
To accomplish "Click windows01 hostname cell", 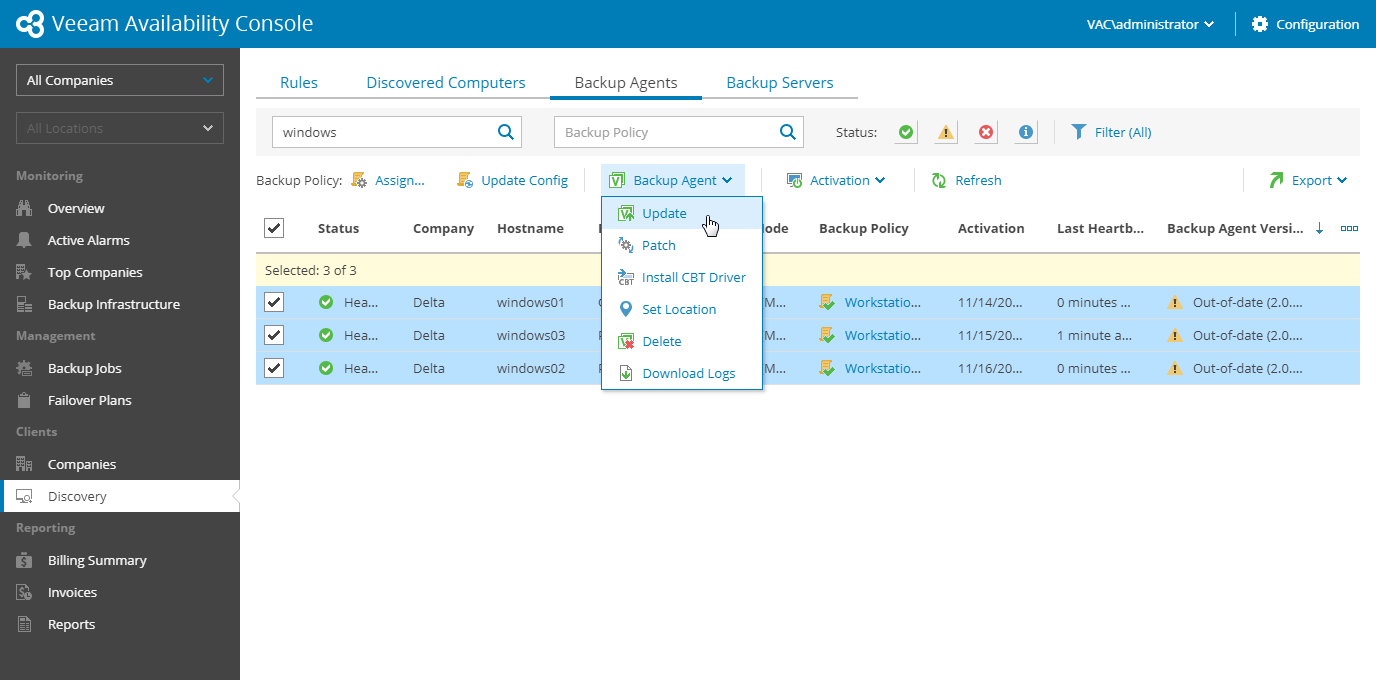I will 531,302.
